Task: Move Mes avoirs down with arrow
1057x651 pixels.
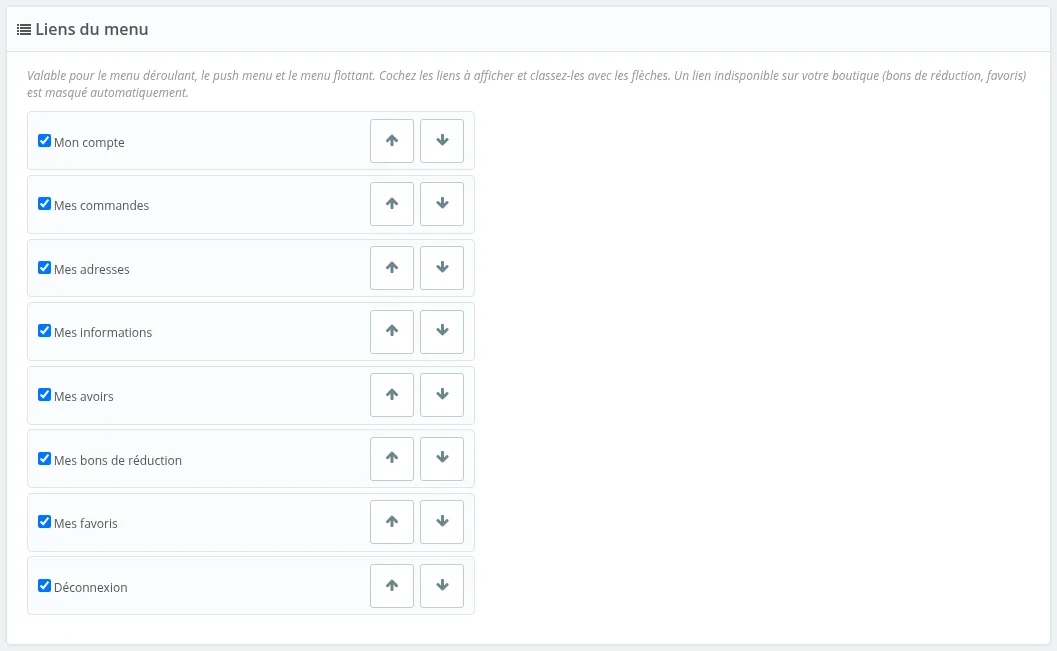Action: click(x=442, y=395)
